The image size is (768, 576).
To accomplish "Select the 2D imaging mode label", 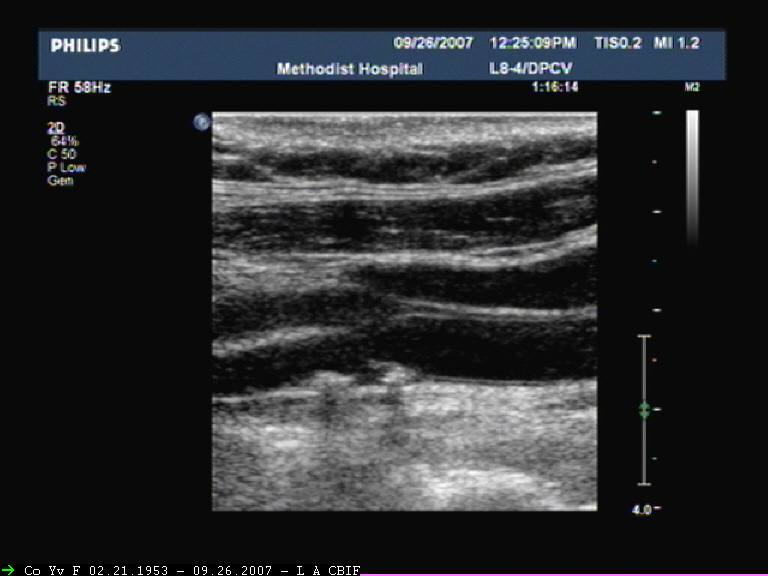I will (55, 128).
